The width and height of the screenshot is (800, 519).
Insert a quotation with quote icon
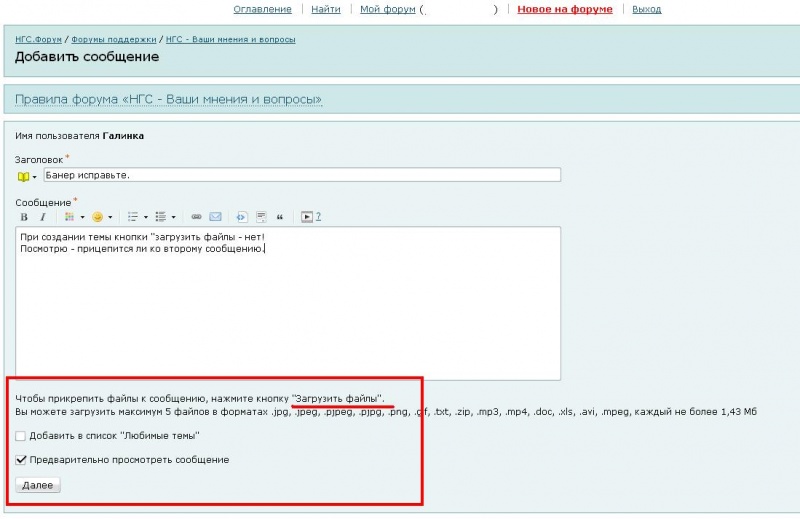click(x=280, y=217)
